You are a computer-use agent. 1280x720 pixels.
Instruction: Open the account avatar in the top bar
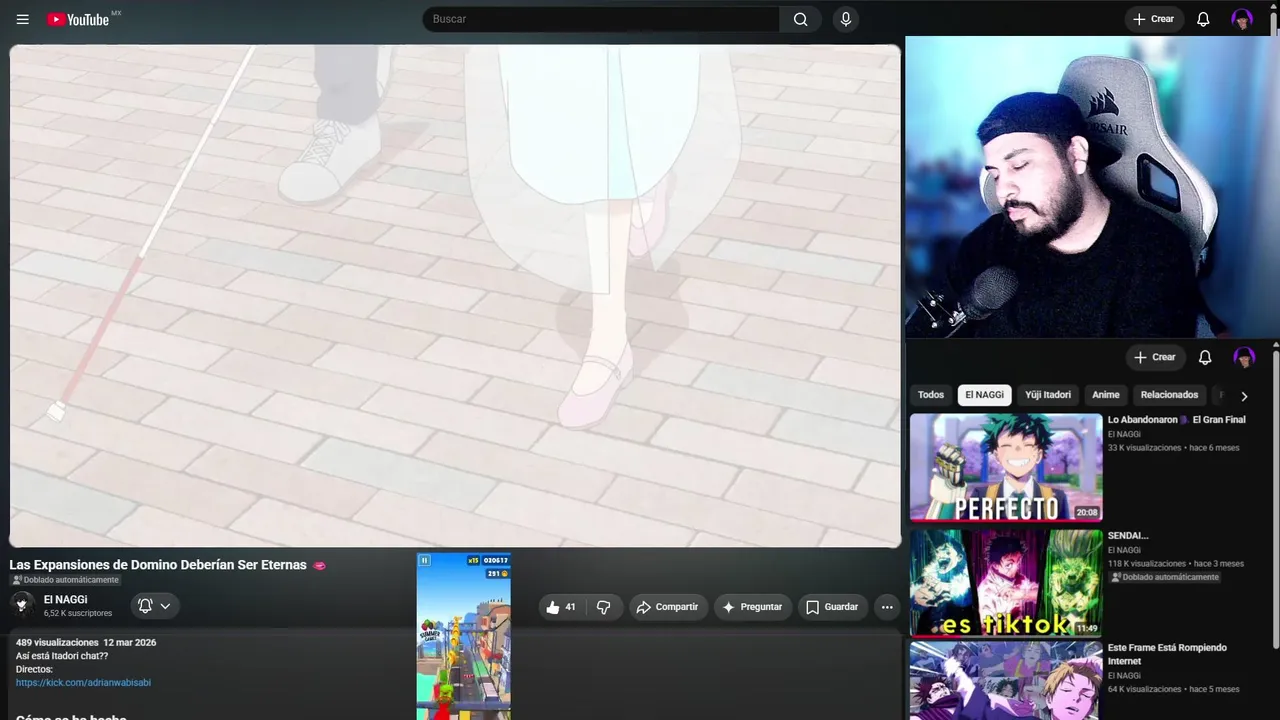[1242, 19]
